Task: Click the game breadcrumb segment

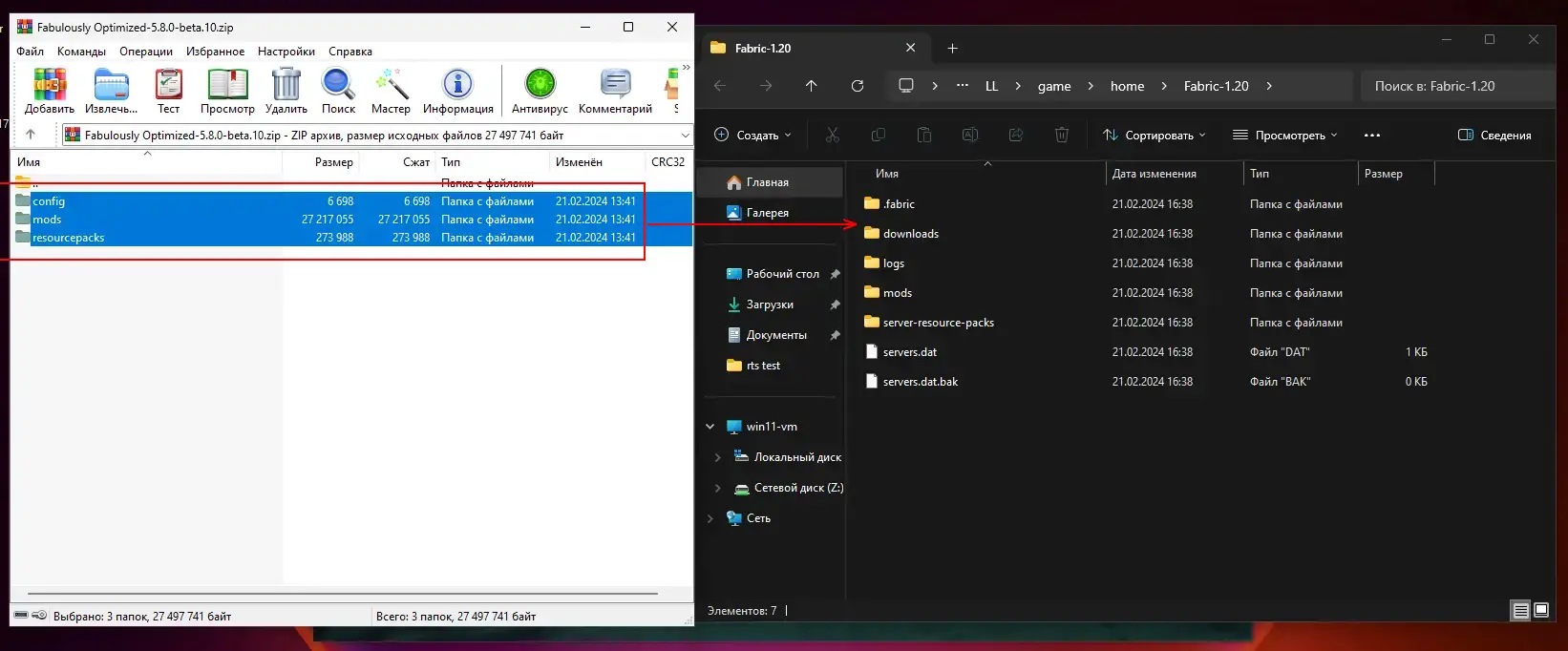Action: coord(1054,86)
